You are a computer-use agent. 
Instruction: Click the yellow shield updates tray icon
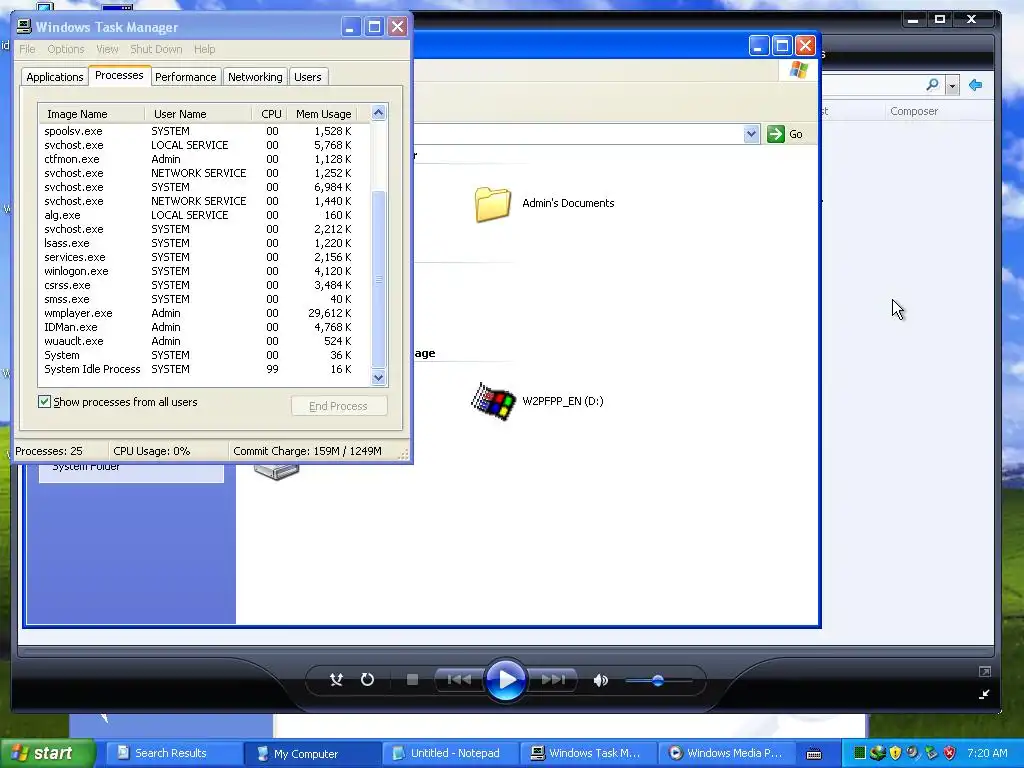click(x=895, y=753)
